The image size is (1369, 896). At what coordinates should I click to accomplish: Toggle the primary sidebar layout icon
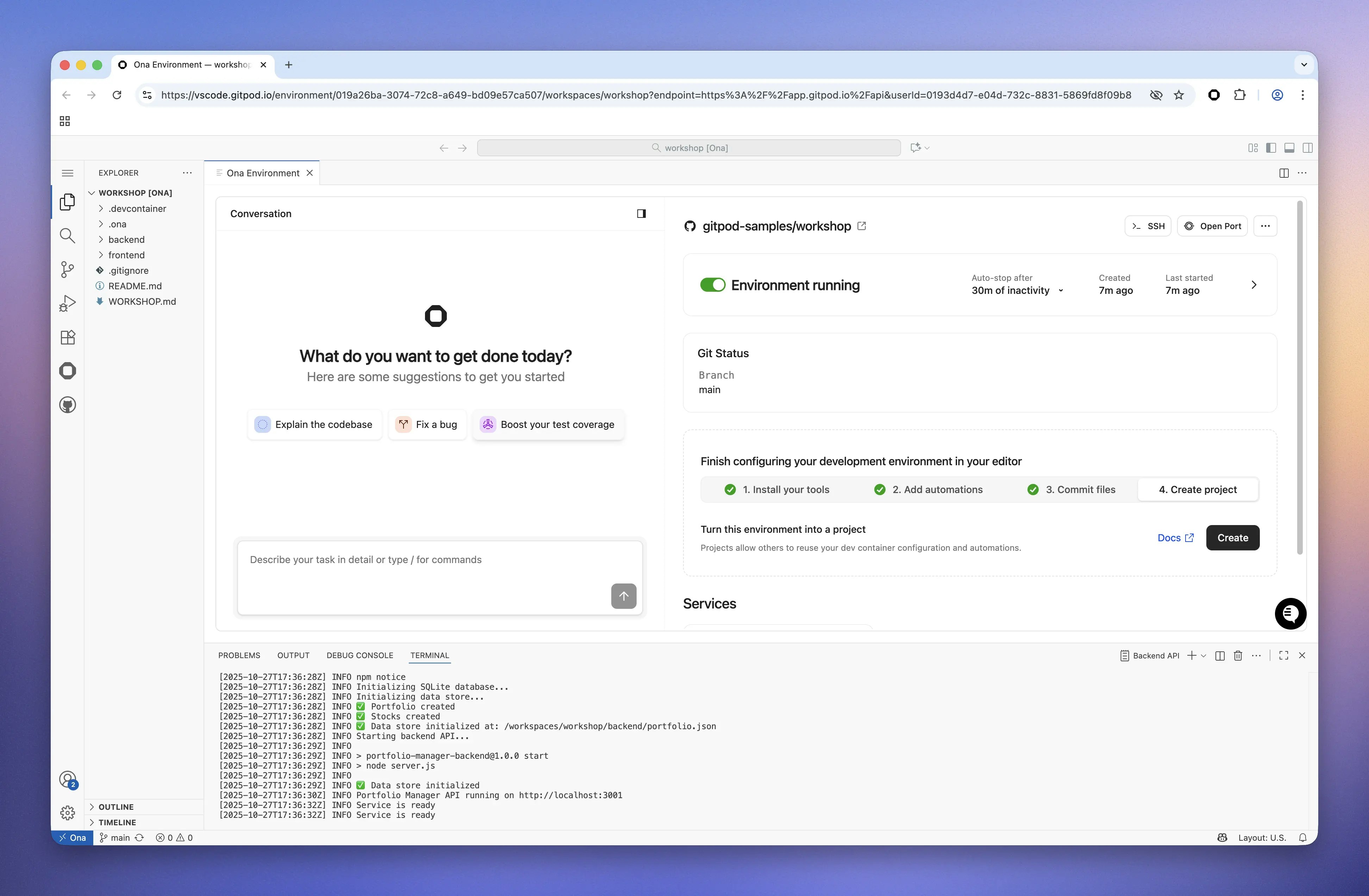pyautogui.click(x=1271, y=148)
